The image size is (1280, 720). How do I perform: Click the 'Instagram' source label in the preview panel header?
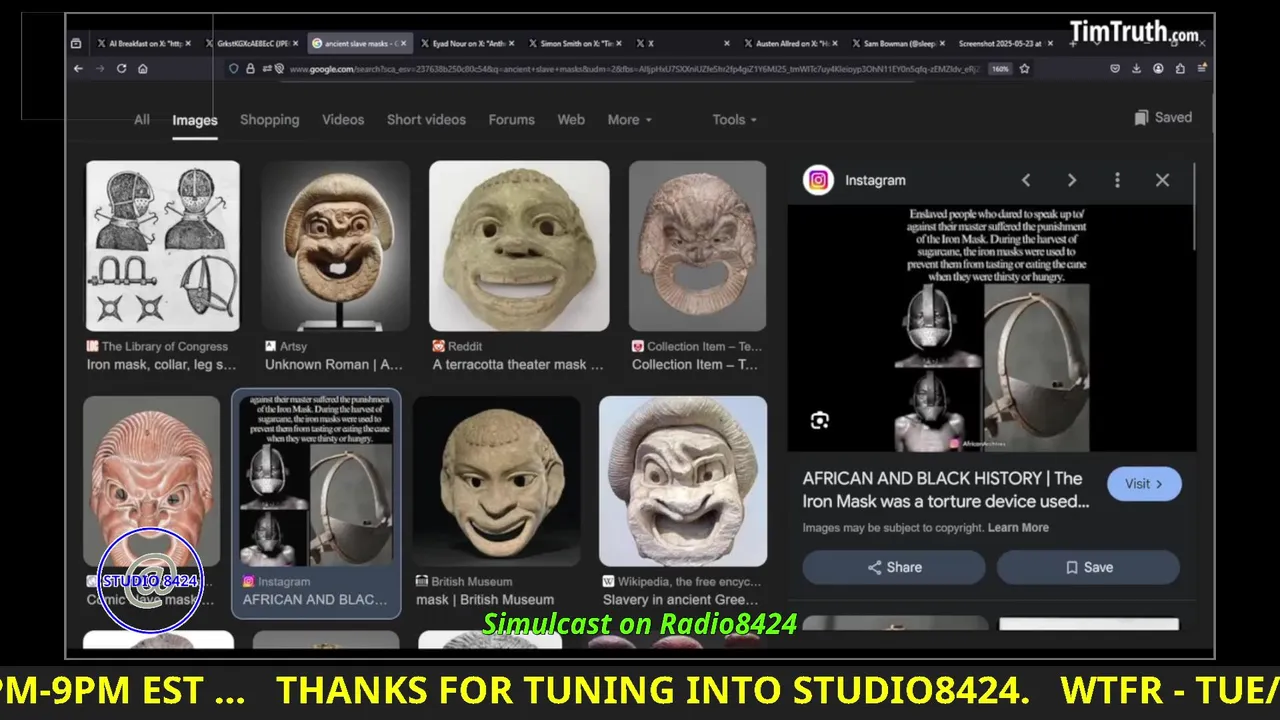pos(875,180)
